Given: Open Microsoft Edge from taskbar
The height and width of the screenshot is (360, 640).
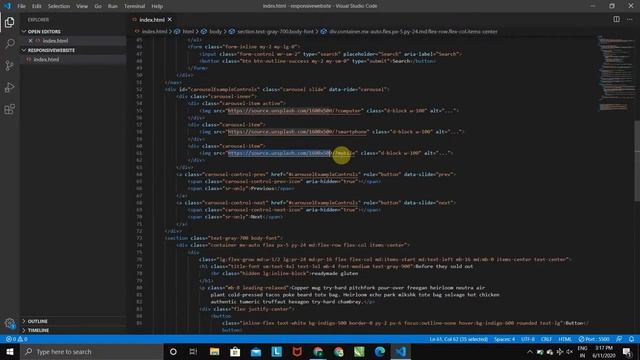Looking at the screenshot, I should 380,351.
